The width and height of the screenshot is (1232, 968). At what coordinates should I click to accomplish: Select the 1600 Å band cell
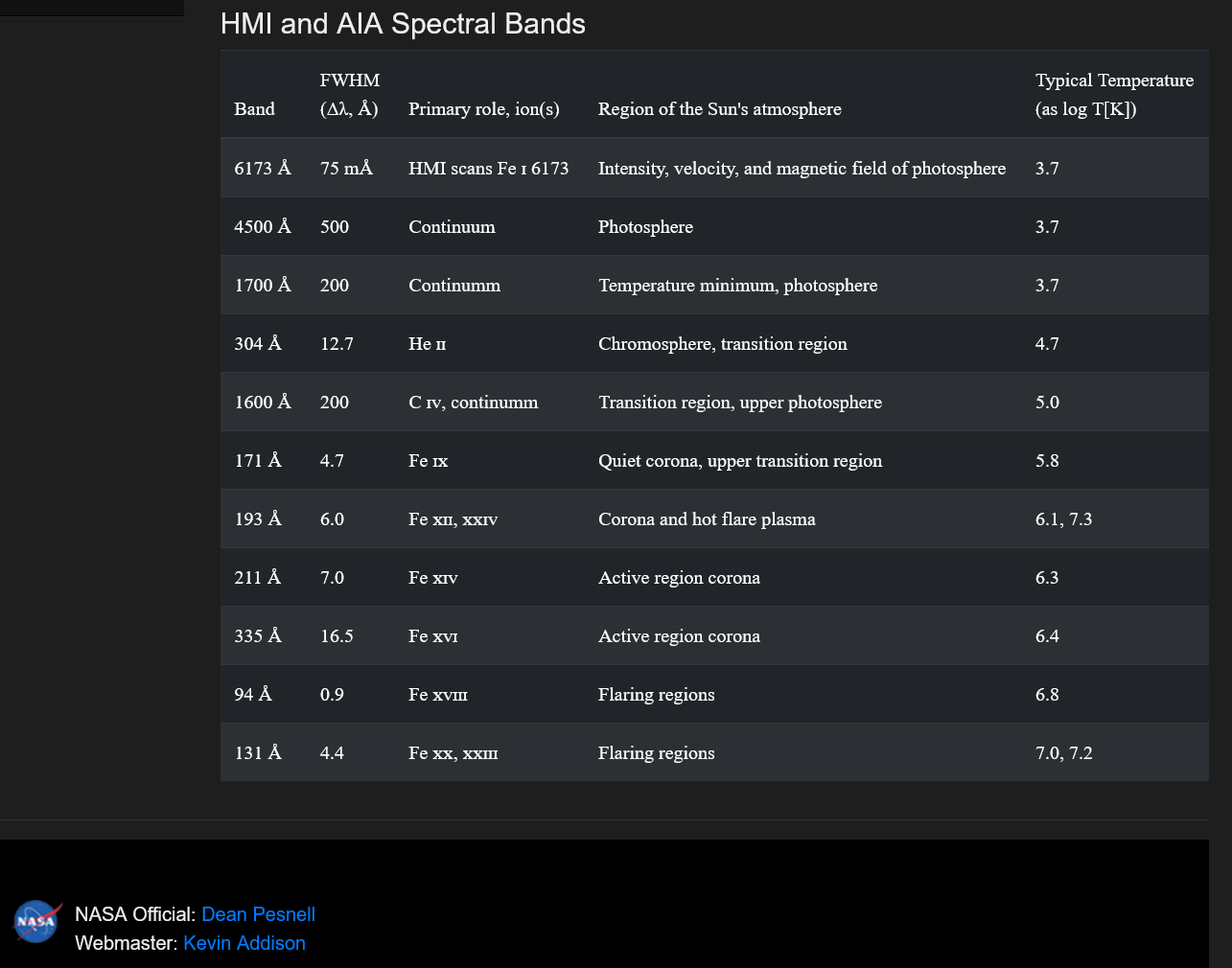tap(263, 402)
